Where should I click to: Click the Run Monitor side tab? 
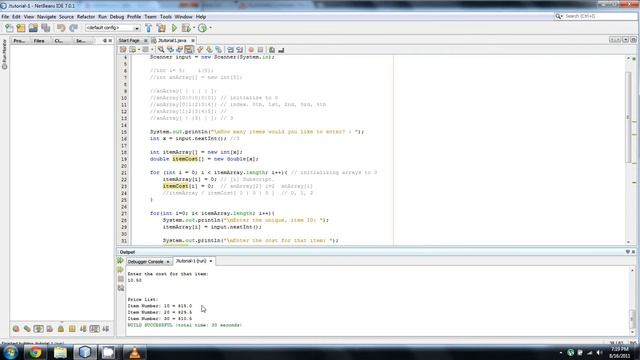click(x=4, y=54)
